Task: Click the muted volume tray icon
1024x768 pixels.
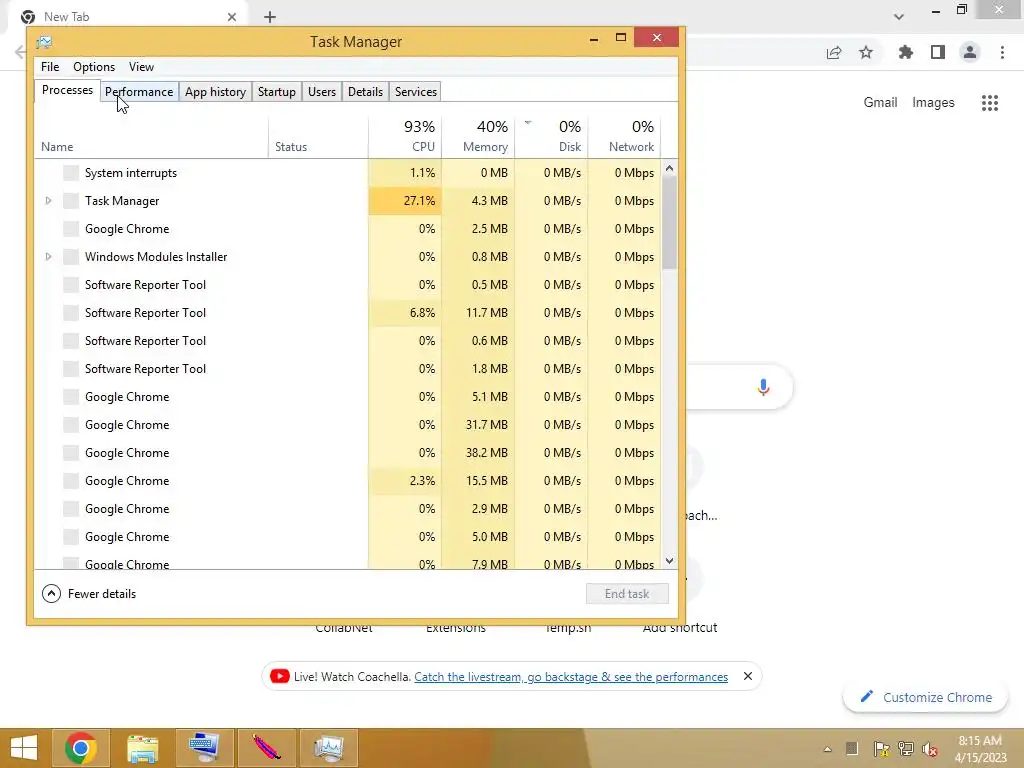Action: (x=930, y=749)
